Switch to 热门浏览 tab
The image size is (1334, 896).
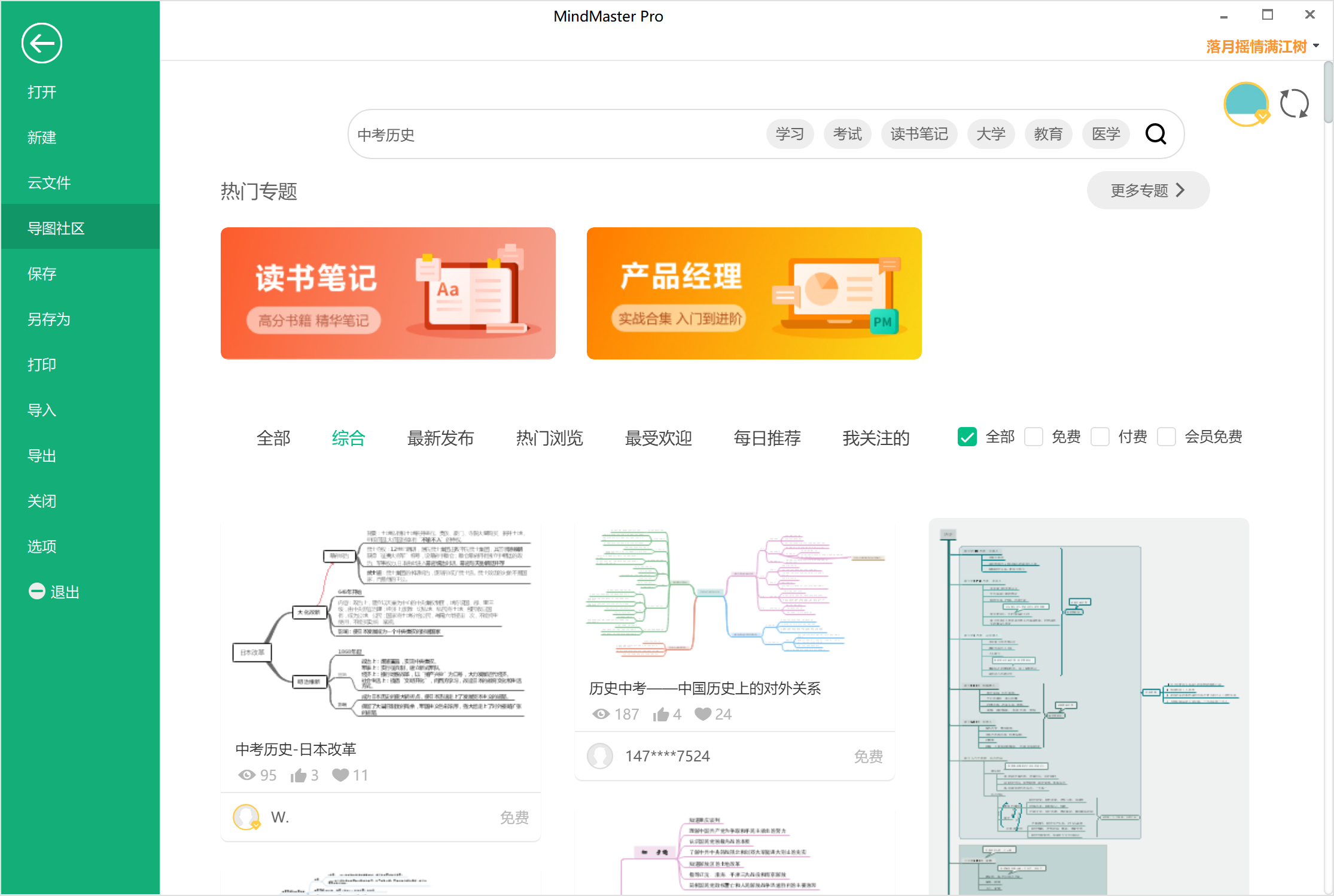[x=549, y=438]
